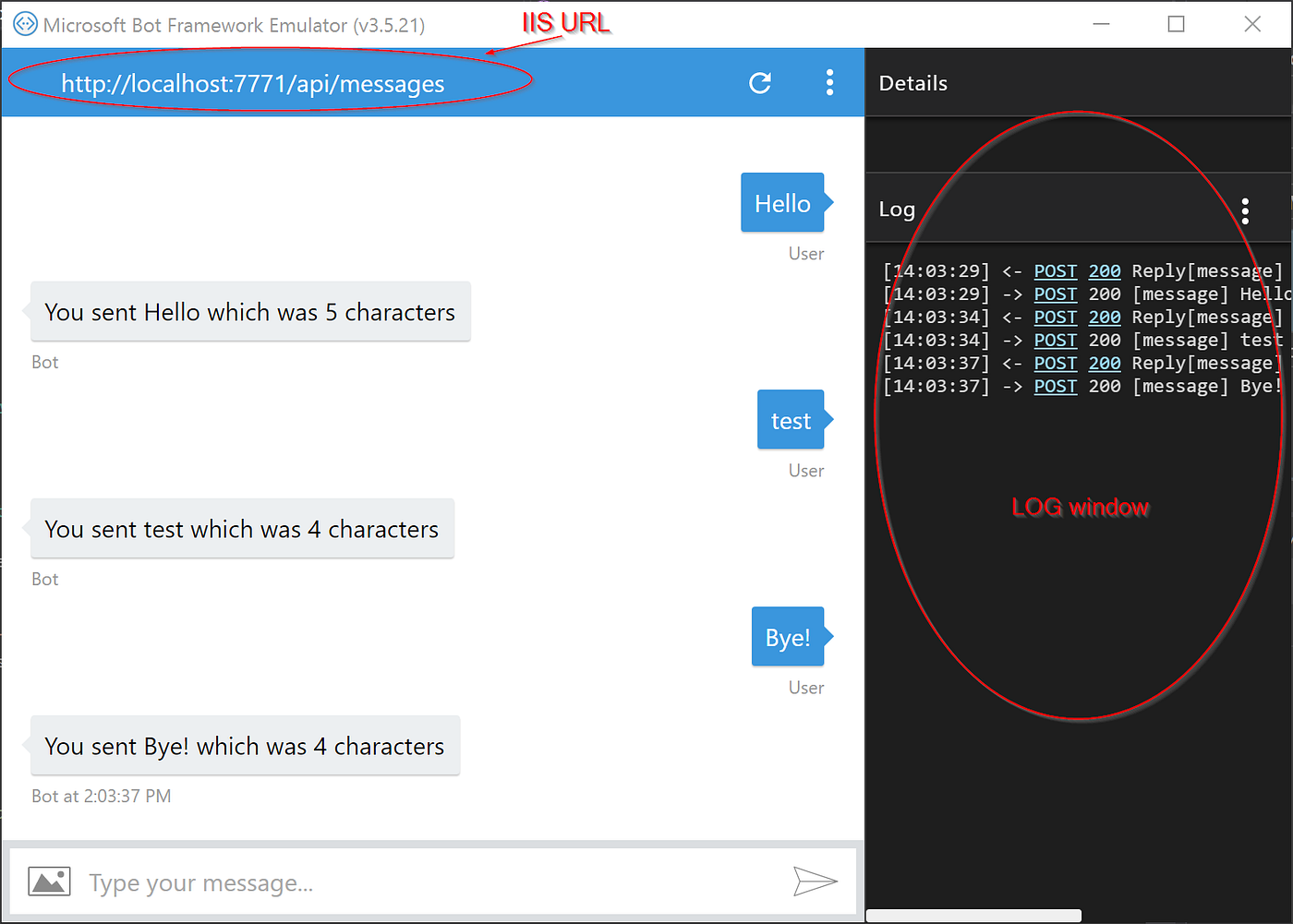This screenshot has width=1293, height=924.
Task: Click the conversation refresh icon
Action: coord(760,83)
